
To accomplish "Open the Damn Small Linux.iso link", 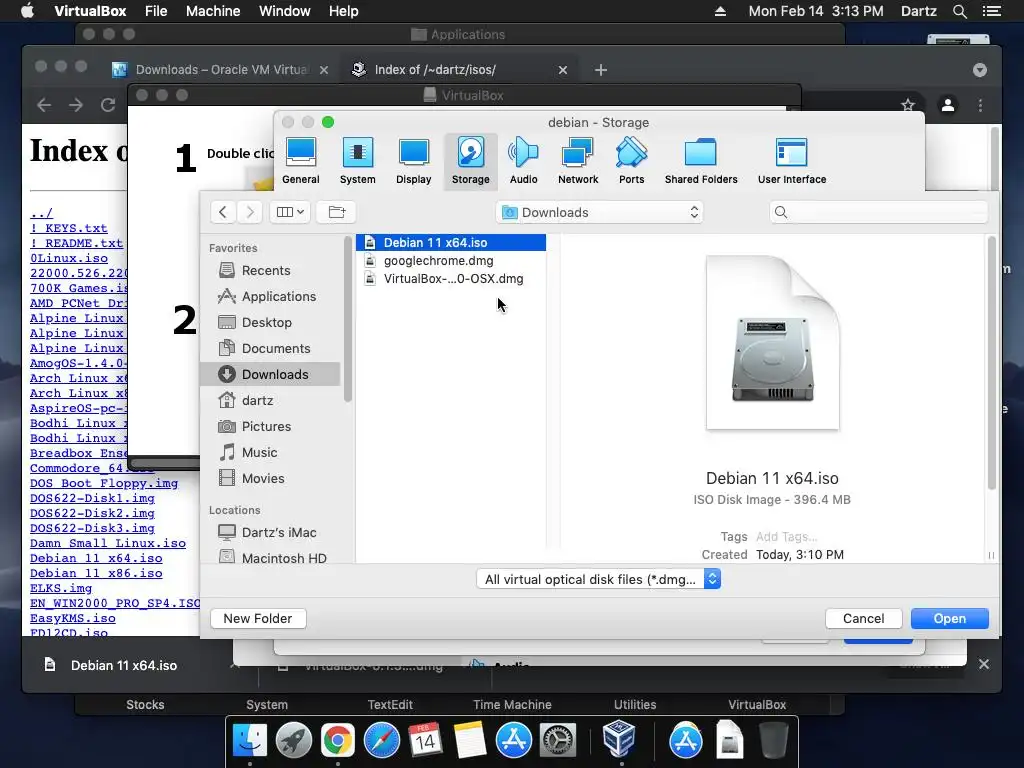I will tap(108, 543).
